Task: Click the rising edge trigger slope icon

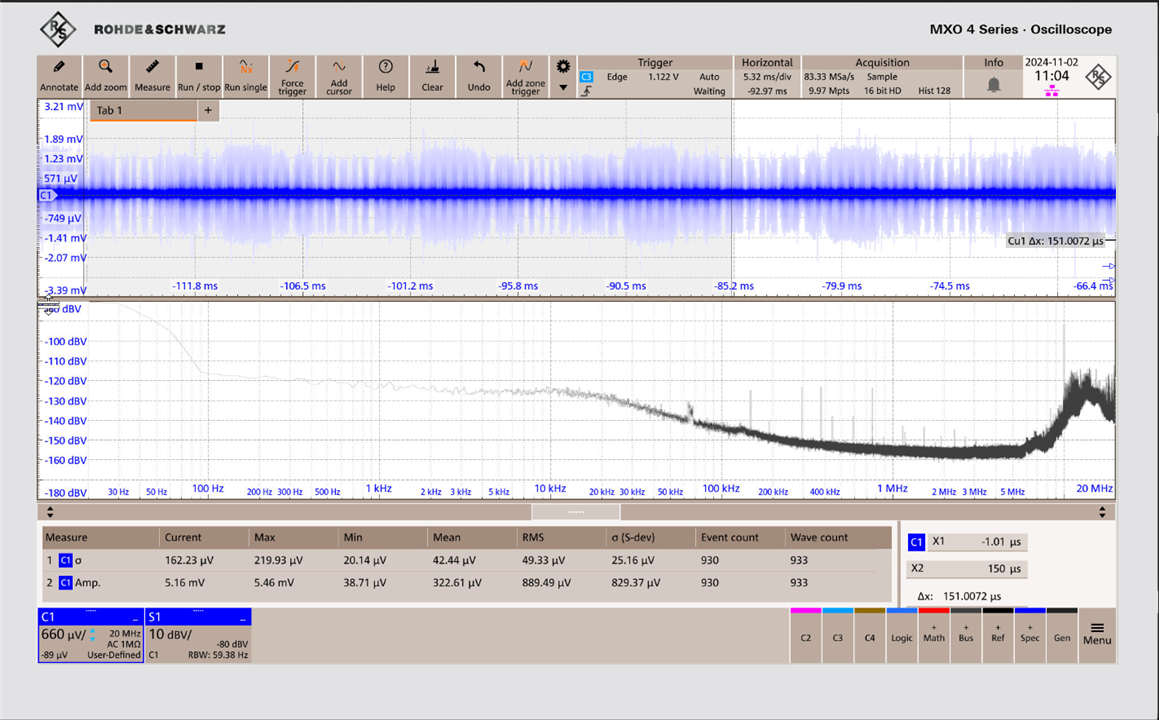Action: (x=586, y=91)
